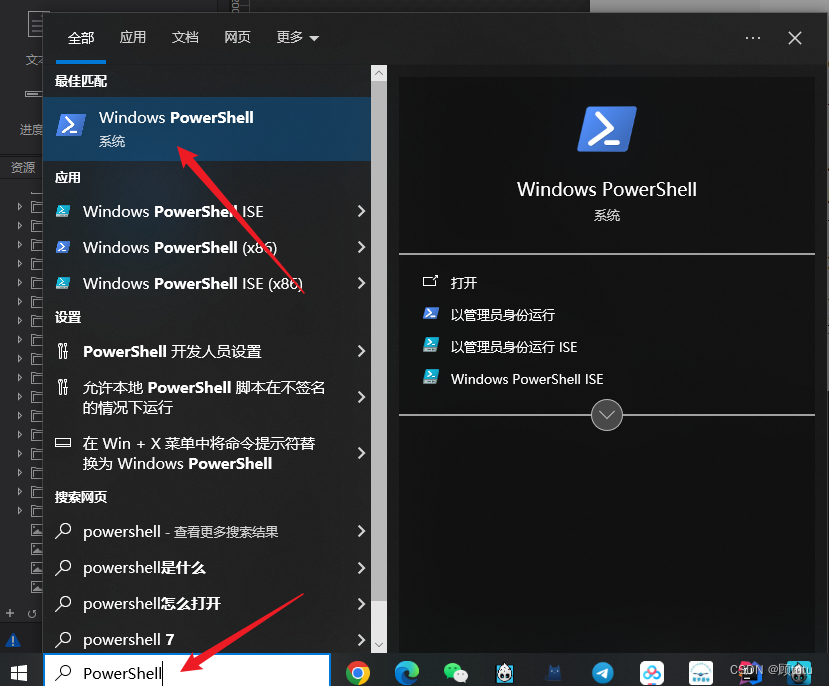
Task: Expand the Windows PowerShell (x86) row chevron
Action: tap(361, 247)
